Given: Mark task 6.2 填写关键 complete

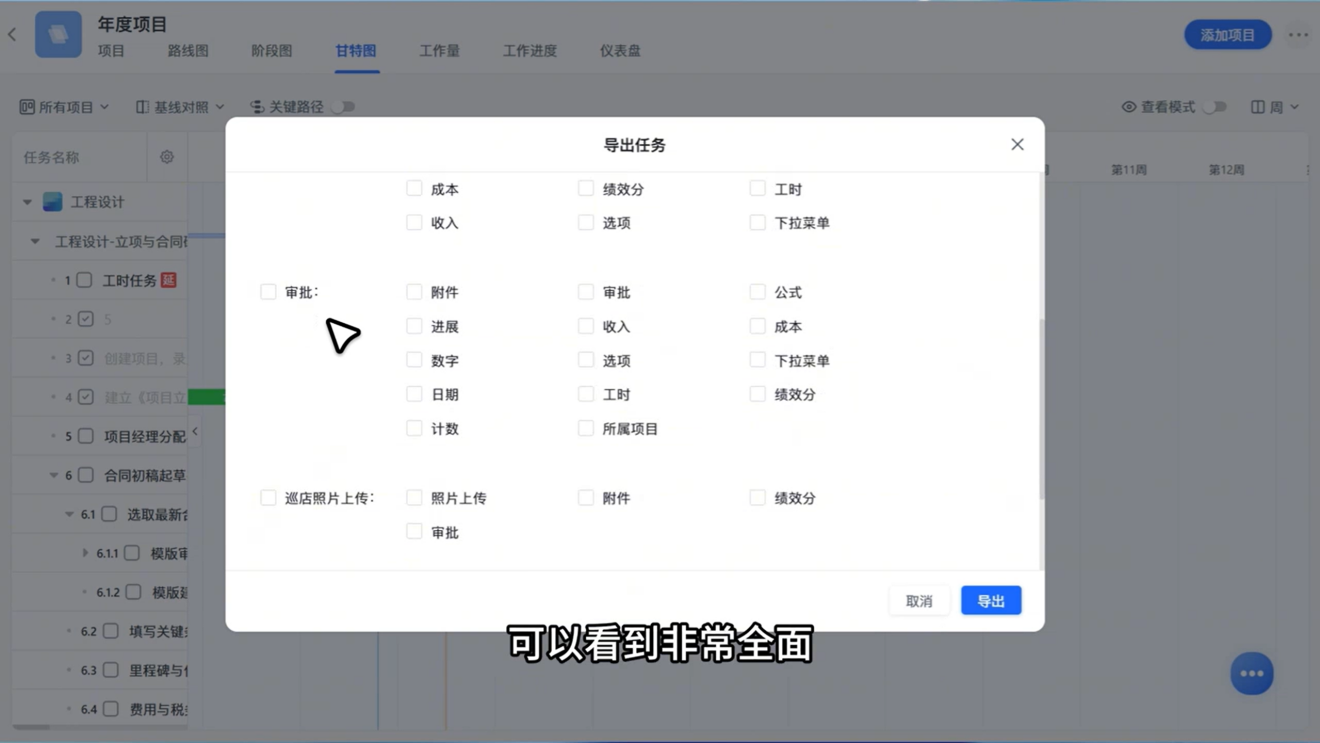Looking at the screenshot, I should [x=111, y=631].
